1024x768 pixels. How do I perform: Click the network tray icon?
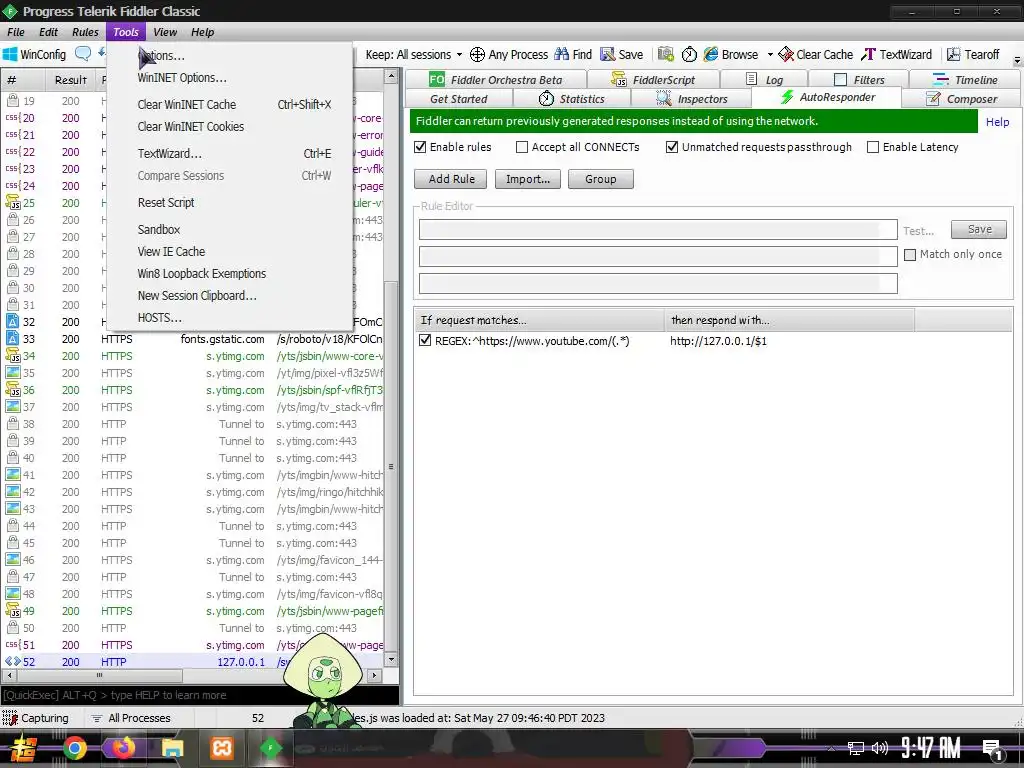(x=855, y=748)
